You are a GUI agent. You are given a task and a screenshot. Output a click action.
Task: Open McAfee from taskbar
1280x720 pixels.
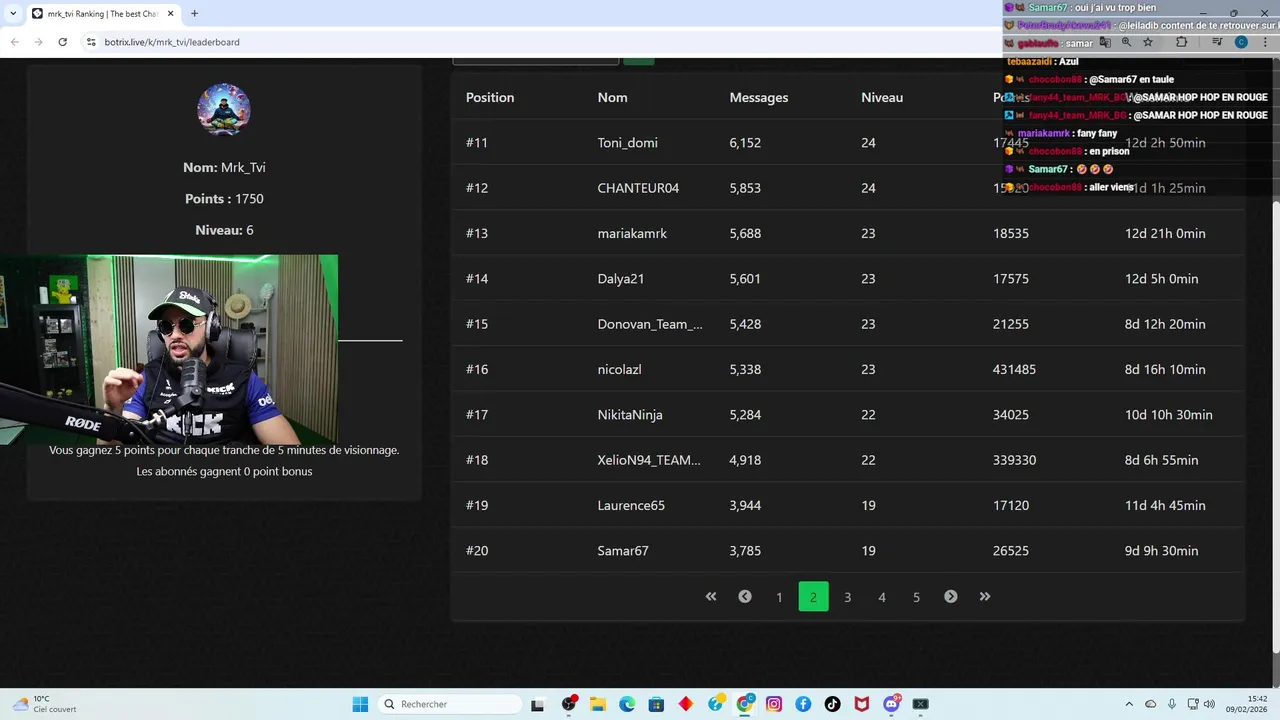(862, 704)
